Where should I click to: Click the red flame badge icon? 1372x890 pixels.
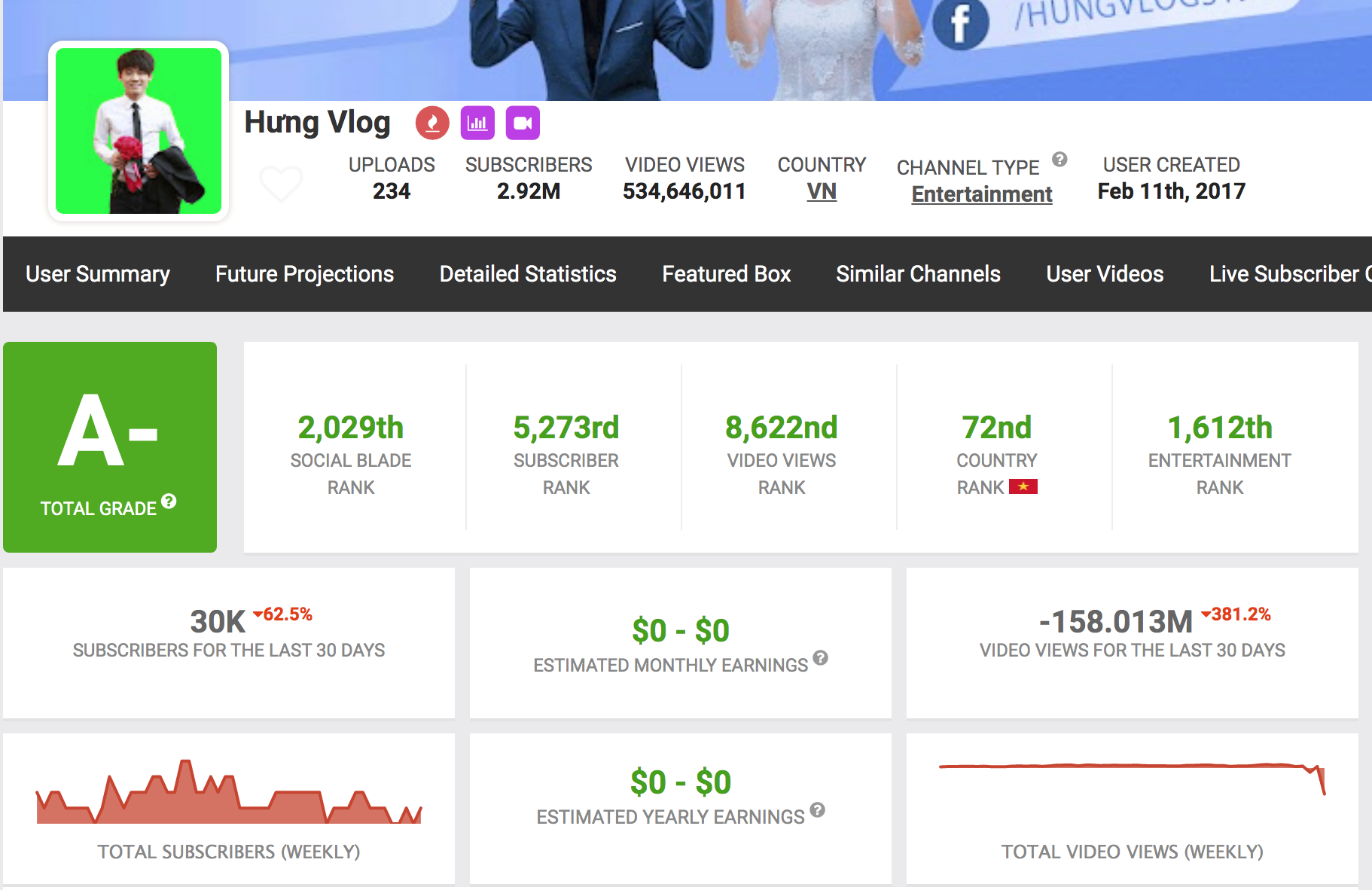pyautogui.click(x=432, y=123)
